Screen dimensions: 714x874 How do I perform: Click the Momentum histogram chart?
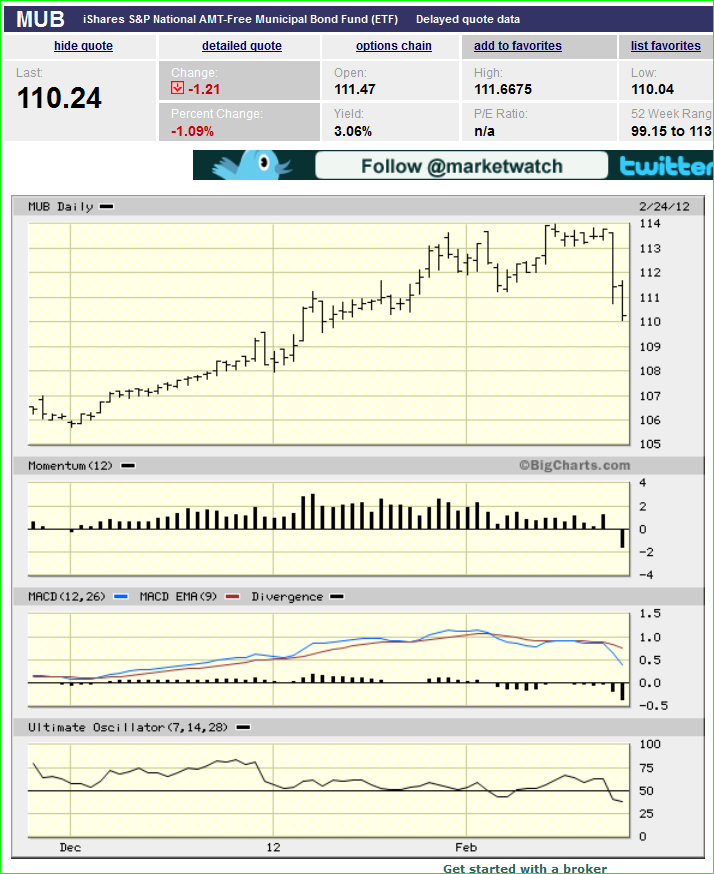[329, 529]
